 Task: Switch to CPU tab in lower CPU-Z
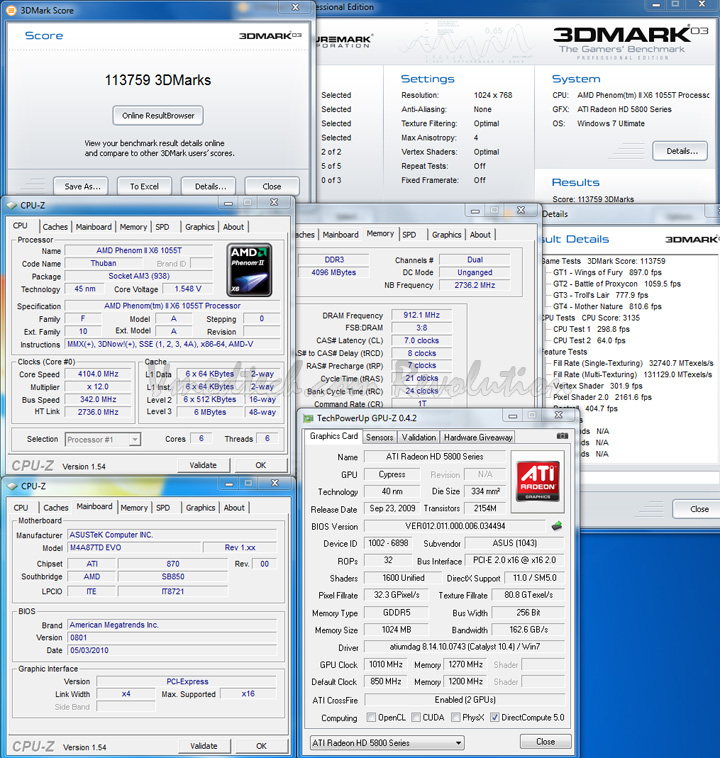pos(21,508)
